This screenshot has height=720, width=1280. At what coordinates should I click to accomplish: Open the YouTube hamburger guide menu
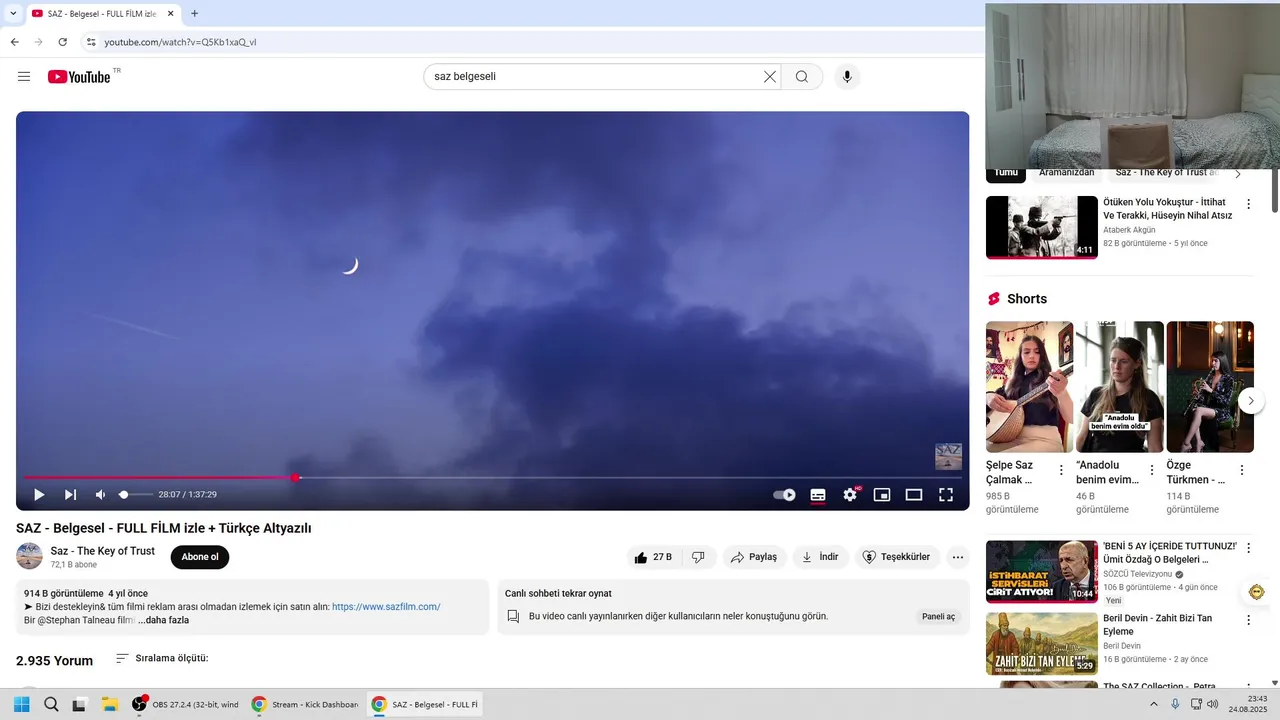[24, 77]
